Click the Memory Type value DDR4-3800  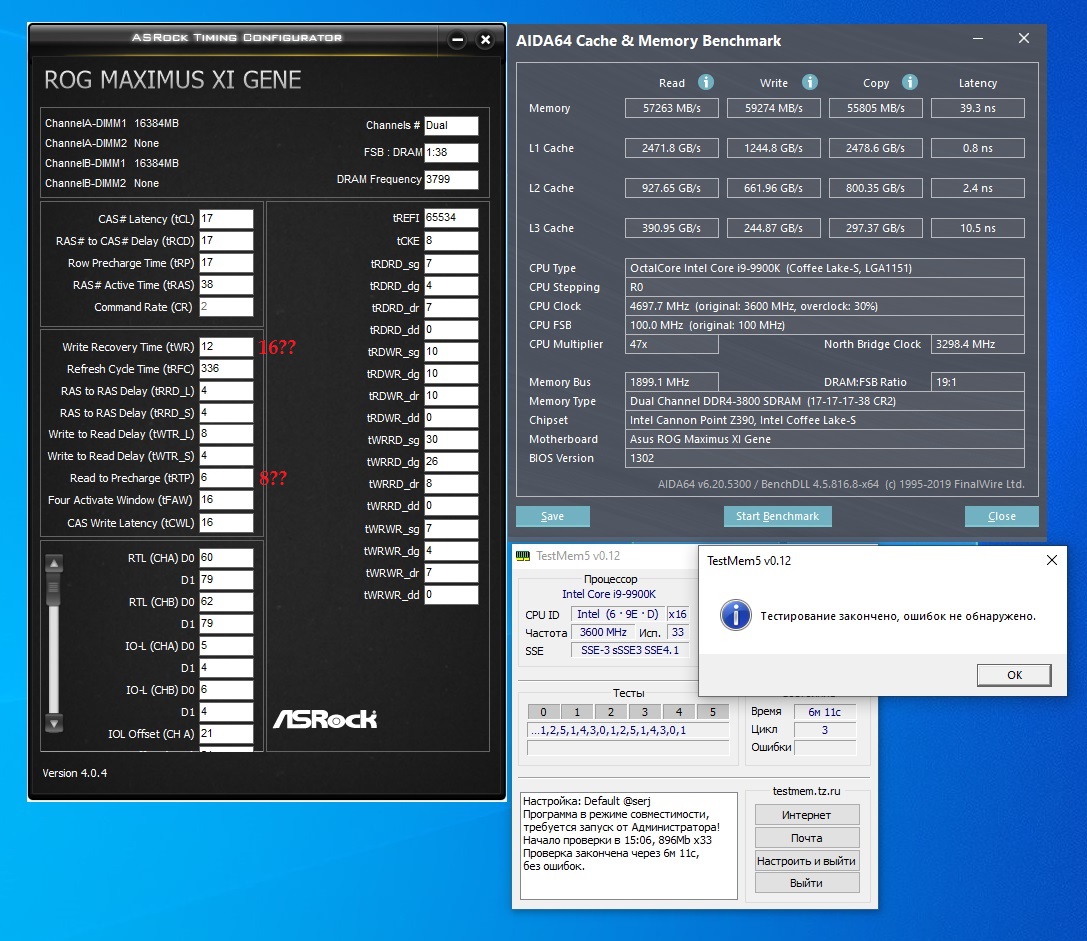(824, 401)
